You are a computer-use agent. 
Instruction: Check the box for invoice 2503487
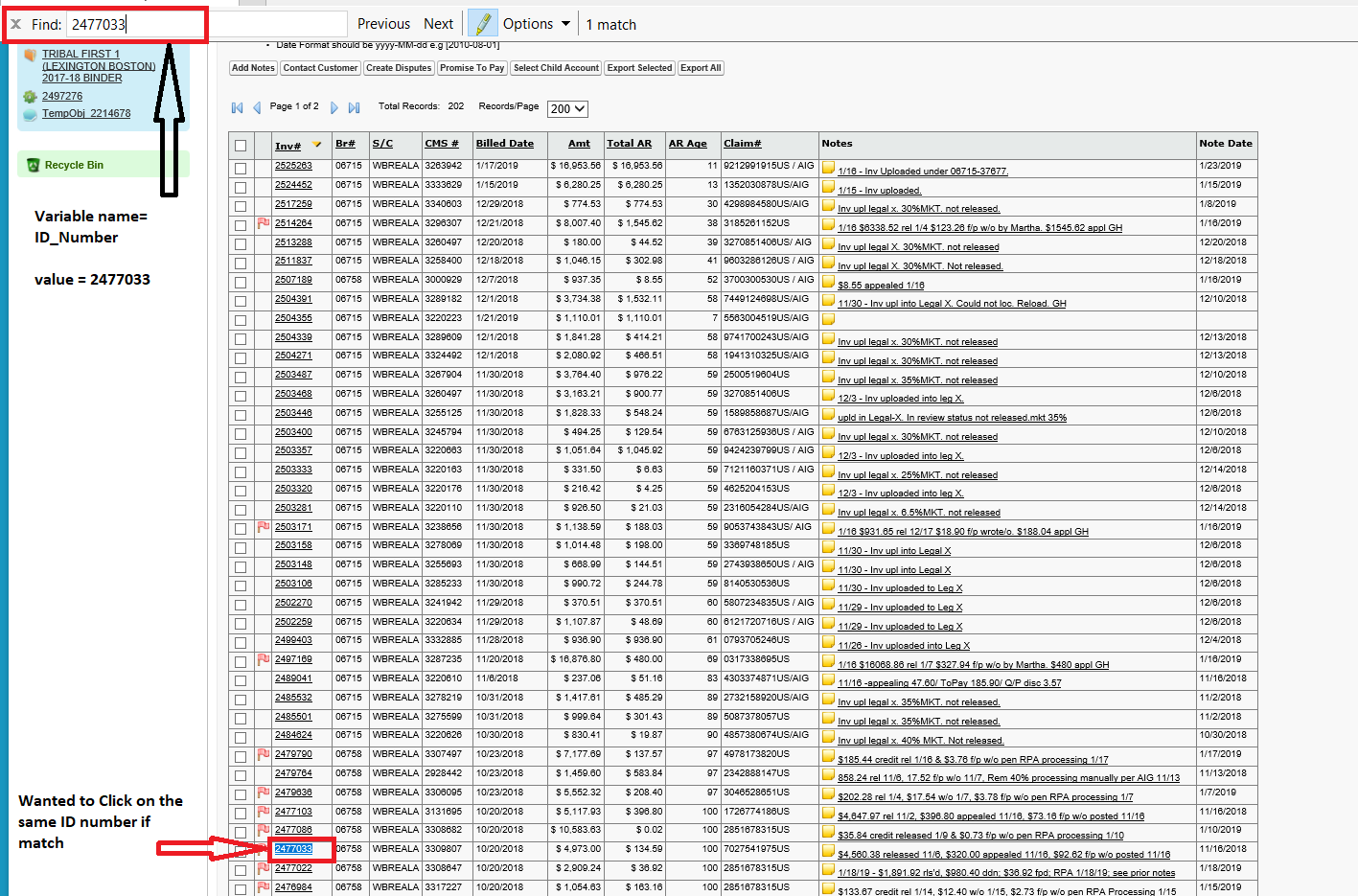pyautogui.click(x=241, y=377)
